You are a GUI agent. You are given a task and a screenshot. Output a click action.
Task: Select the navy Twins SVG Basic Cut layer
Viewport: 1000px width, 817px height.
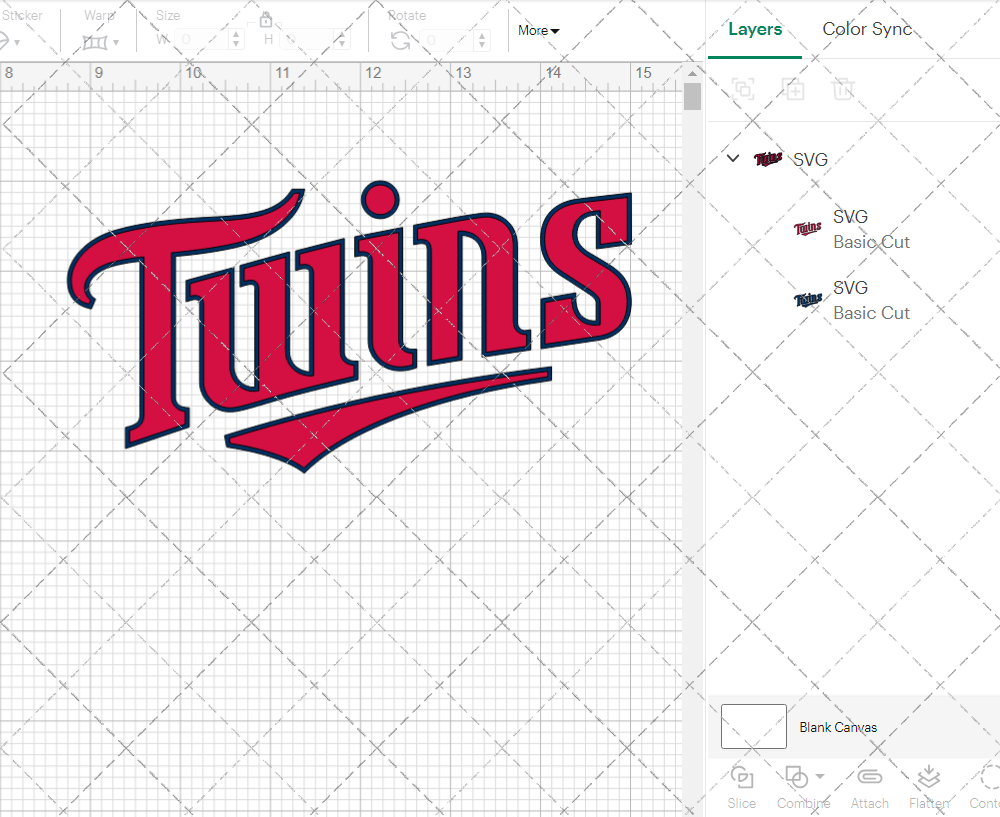pos(853,300)
